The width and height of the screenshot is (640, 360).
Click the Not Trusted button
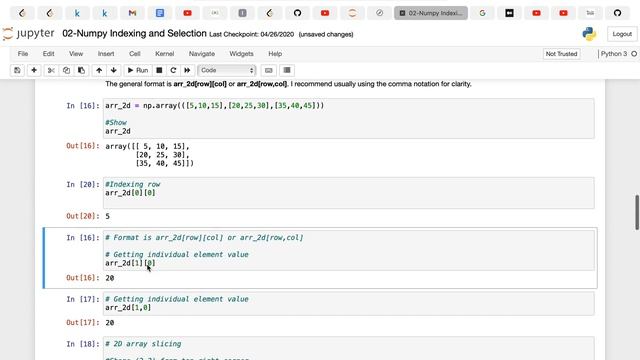pyautogui.click(x=561, y=53)
